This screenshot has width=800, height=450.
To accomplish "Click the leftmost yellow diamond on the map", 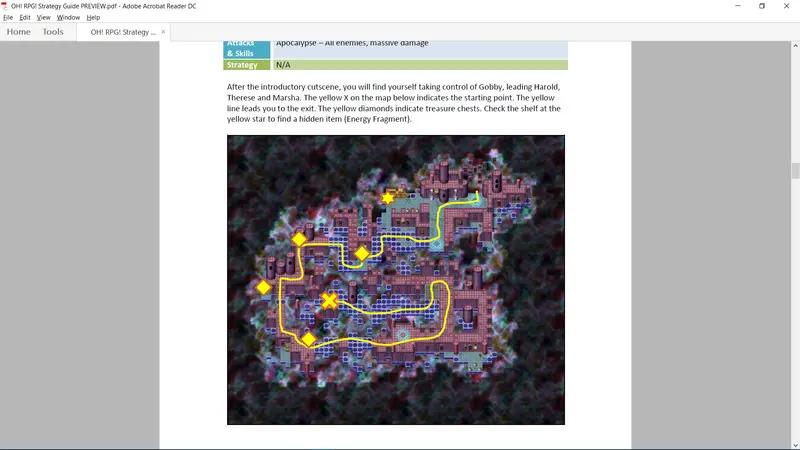I will pyautogui.click(x=263, y=288).
